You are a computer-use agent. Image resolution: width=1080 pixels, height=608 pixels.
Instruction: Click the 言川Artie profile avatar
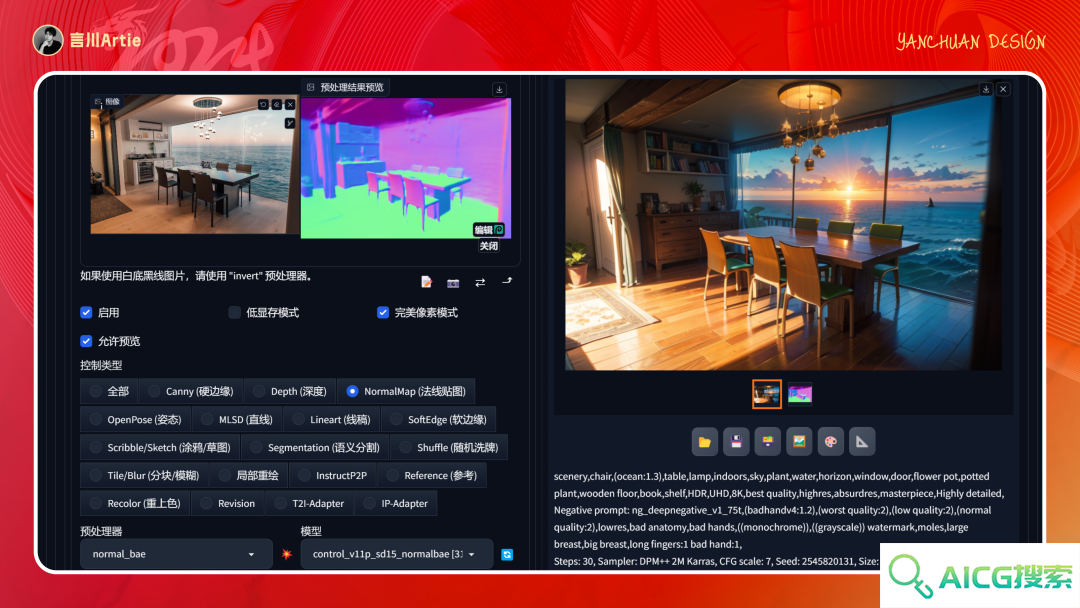tap(48, 40)
